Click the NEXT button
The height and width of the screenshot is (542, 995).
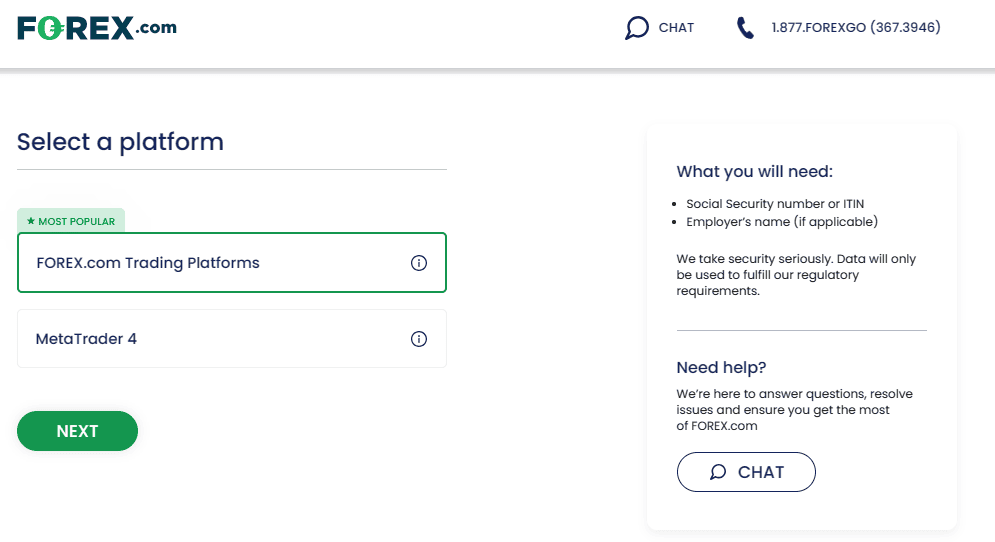pyautogui.click(x=77, y=431)
